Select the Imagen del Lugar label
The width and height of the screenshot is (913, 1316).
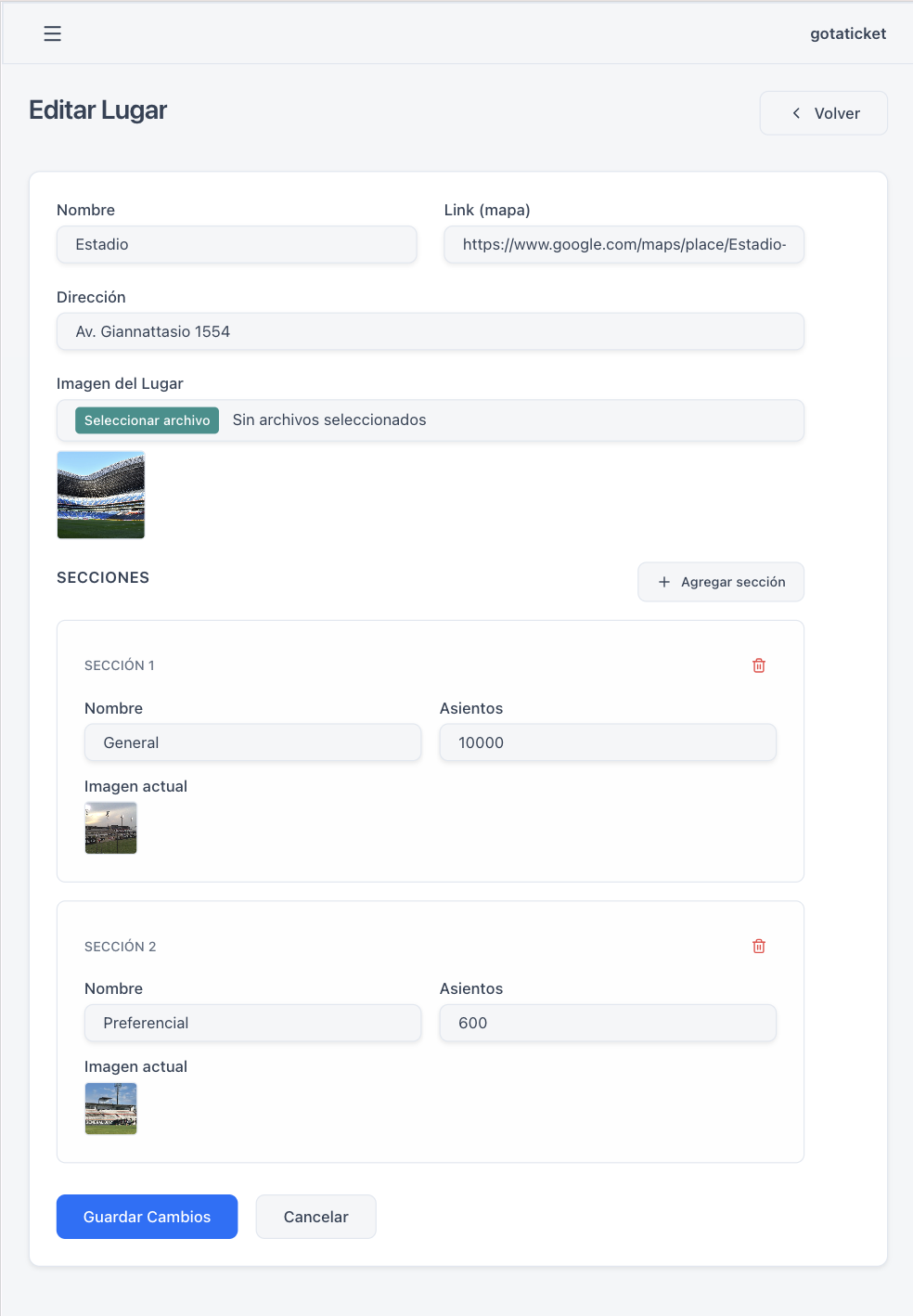point(120,383)
